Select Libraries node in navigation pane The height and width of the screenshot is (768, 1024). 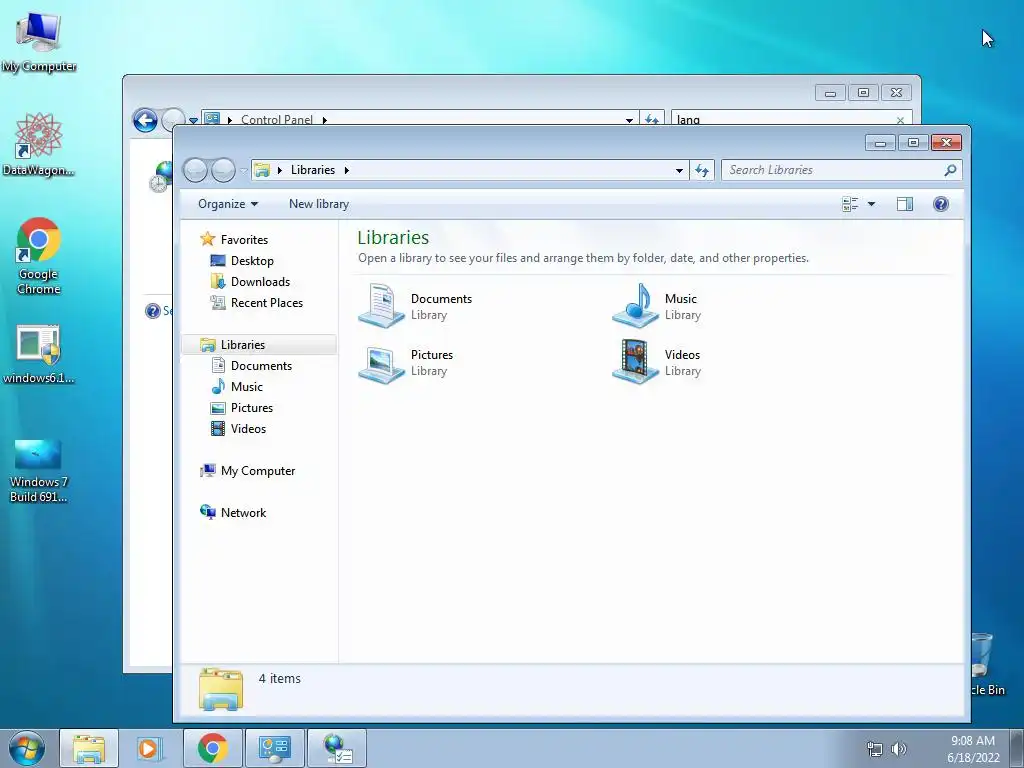[x=259, y=344]
